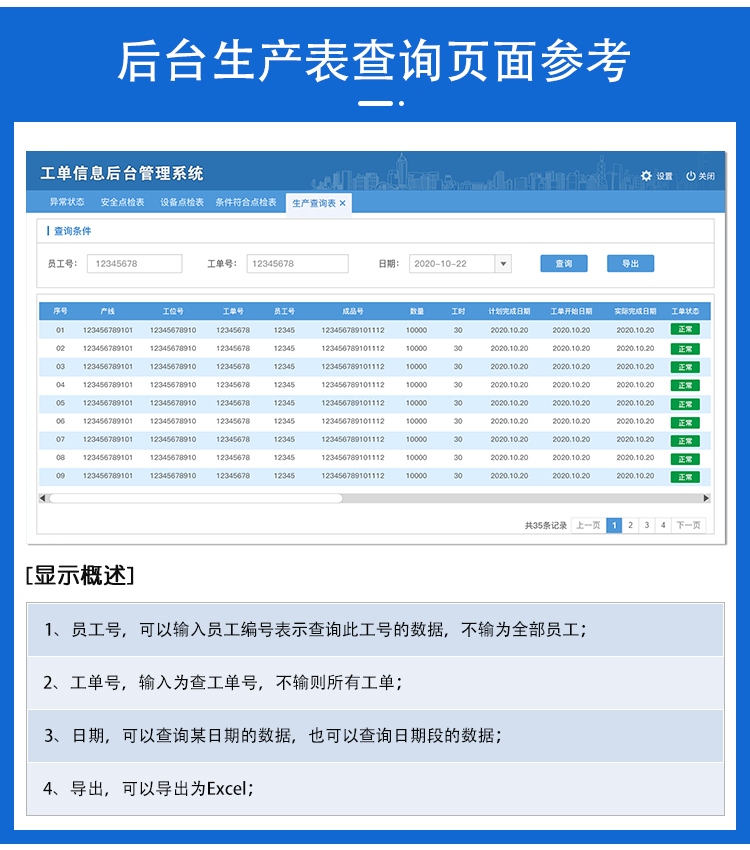Select the 设备点检表 tab
750x850 pixels.
pos(182,202)
